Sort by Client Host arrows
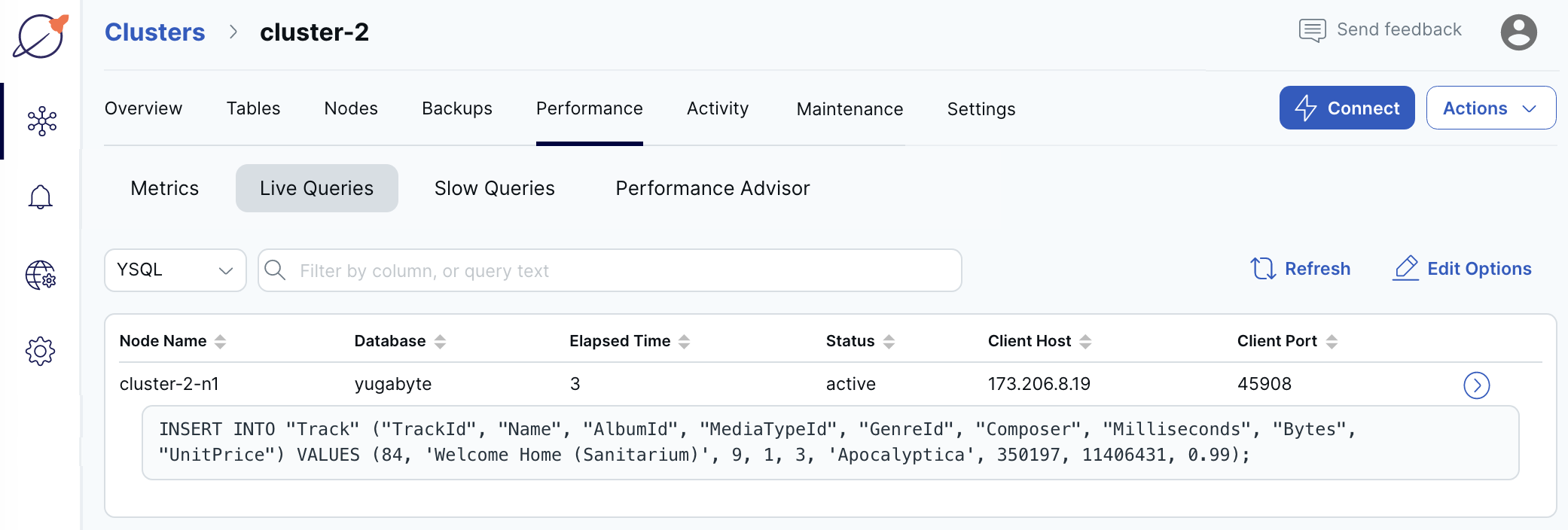Image resolution: width=1568 pixels, height=530 pixels. point(1085,342)
